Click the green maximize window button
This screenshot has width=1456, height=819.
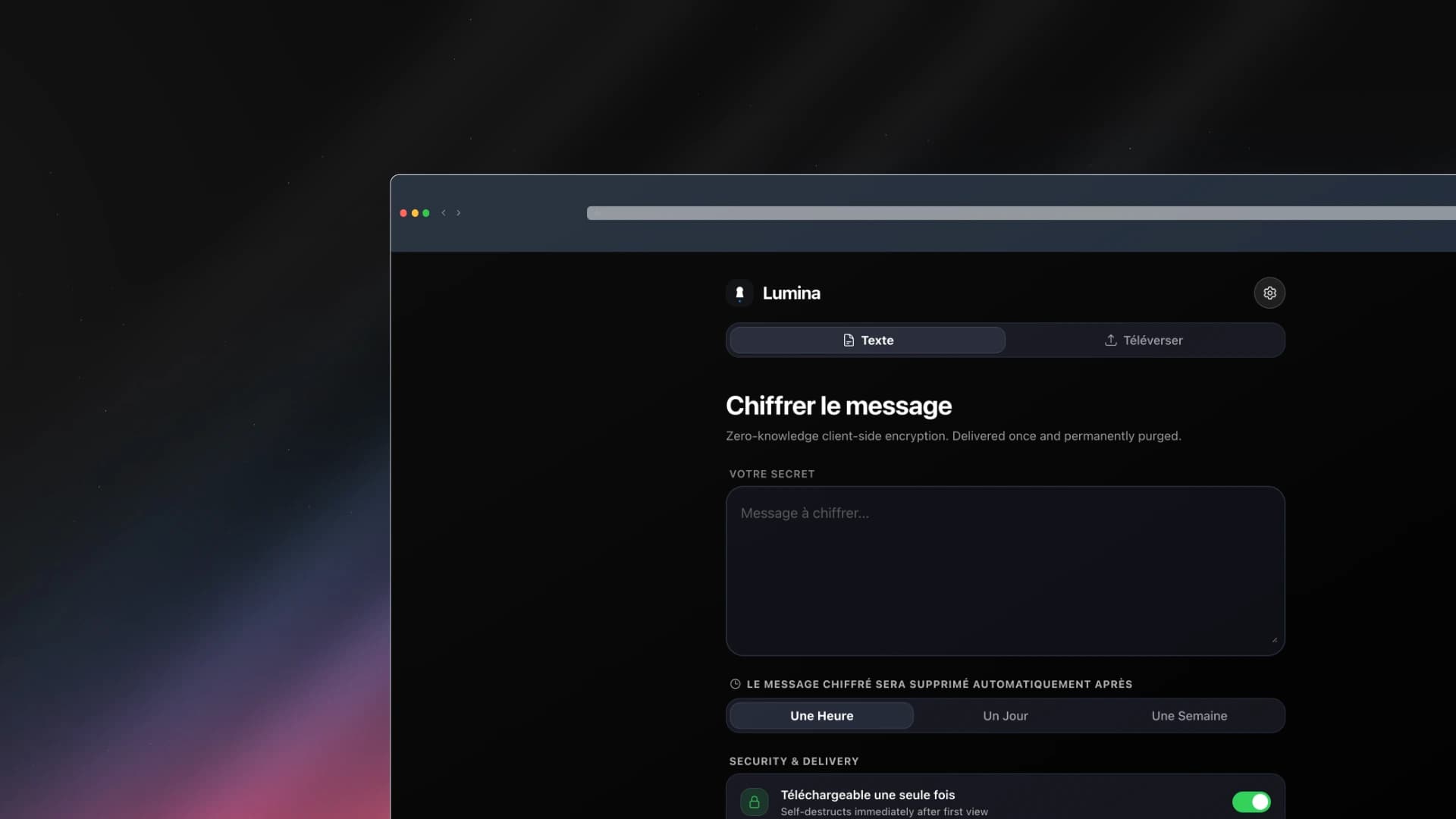pyautogui.click(x=426, y=213)
